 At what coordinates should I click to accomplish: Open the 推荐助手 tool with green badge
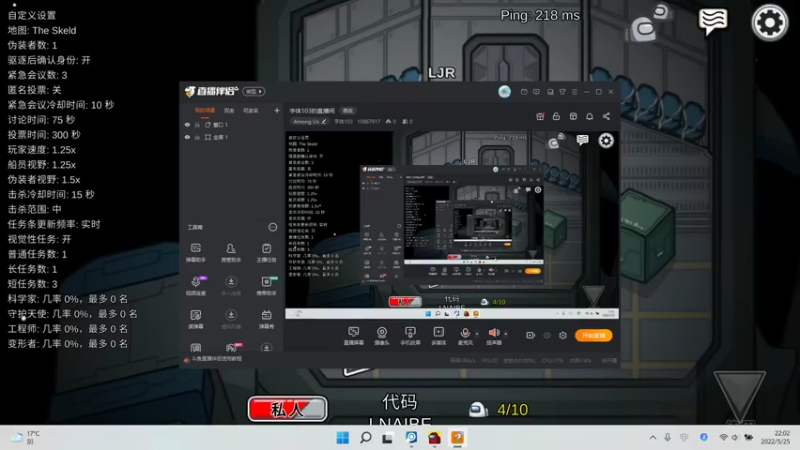click(x=266, y=286)
